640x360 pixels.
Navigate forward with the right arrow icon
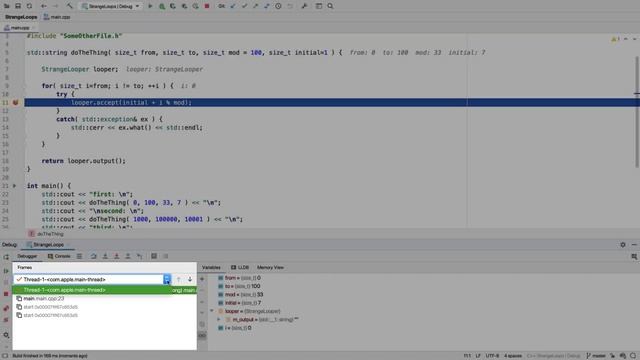tap(55, 6)
